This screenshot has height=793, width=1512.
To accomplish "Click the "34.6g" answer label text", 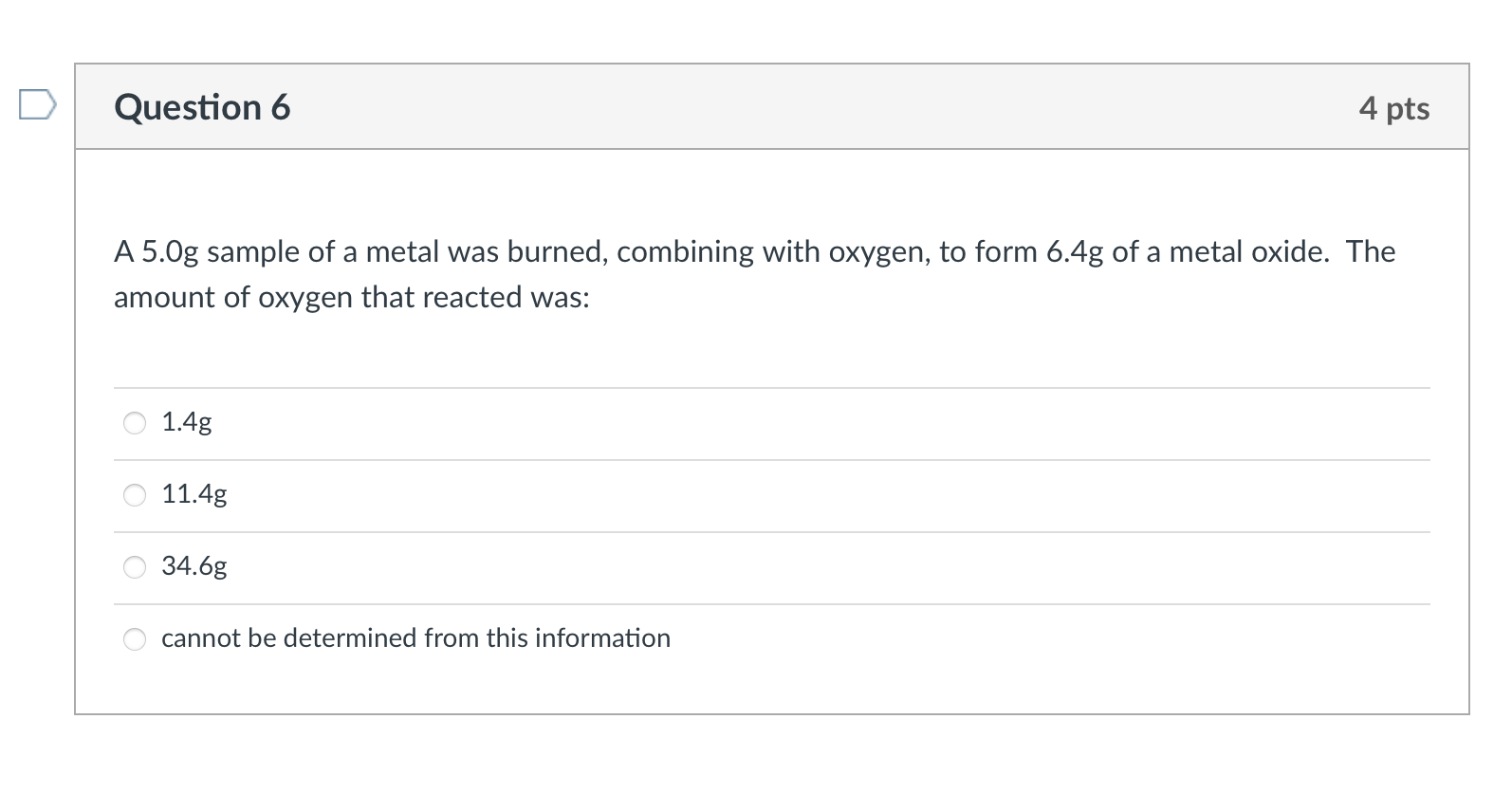I will click(x=194, y=566).
